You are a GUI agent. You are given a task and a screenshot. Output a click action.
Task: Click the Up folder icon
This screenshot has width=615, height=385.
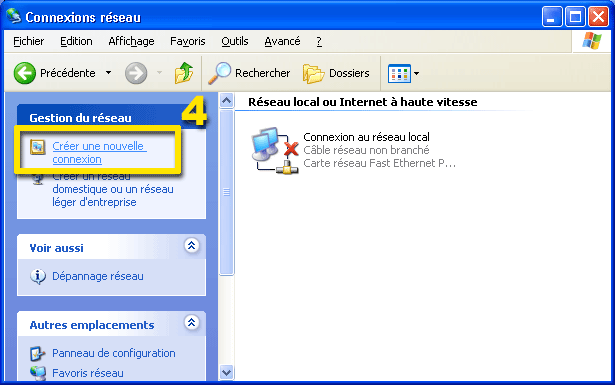(184, 73)
